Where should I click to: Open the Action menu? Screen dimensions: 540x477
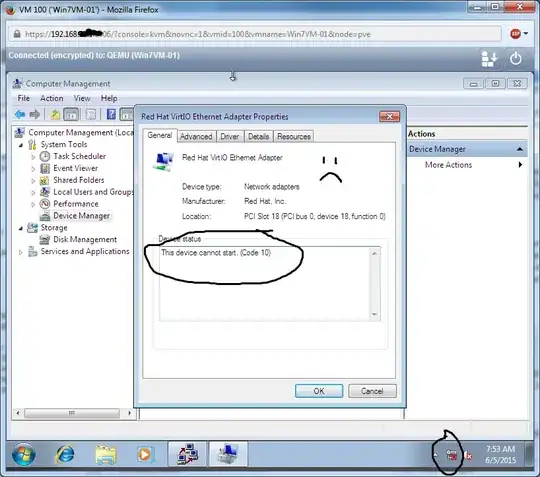(x=52, y=98)
